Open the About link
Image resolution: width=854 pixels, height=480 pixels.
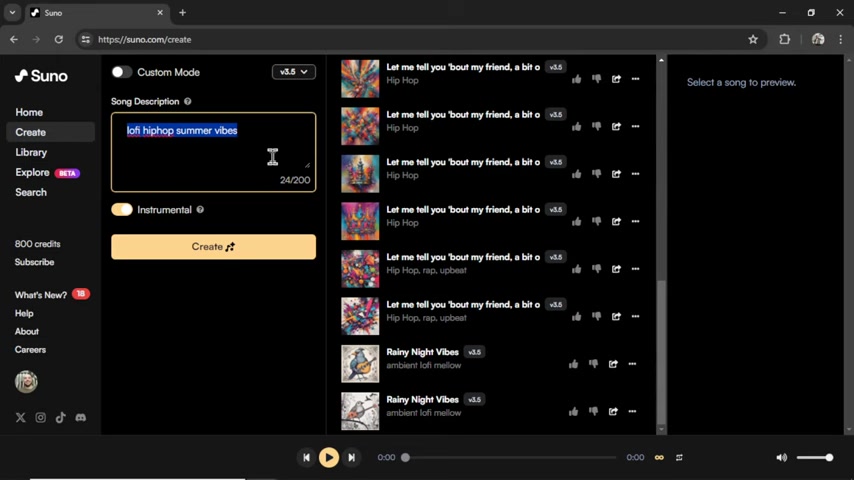pyautogui.click(x=27, y=331)
